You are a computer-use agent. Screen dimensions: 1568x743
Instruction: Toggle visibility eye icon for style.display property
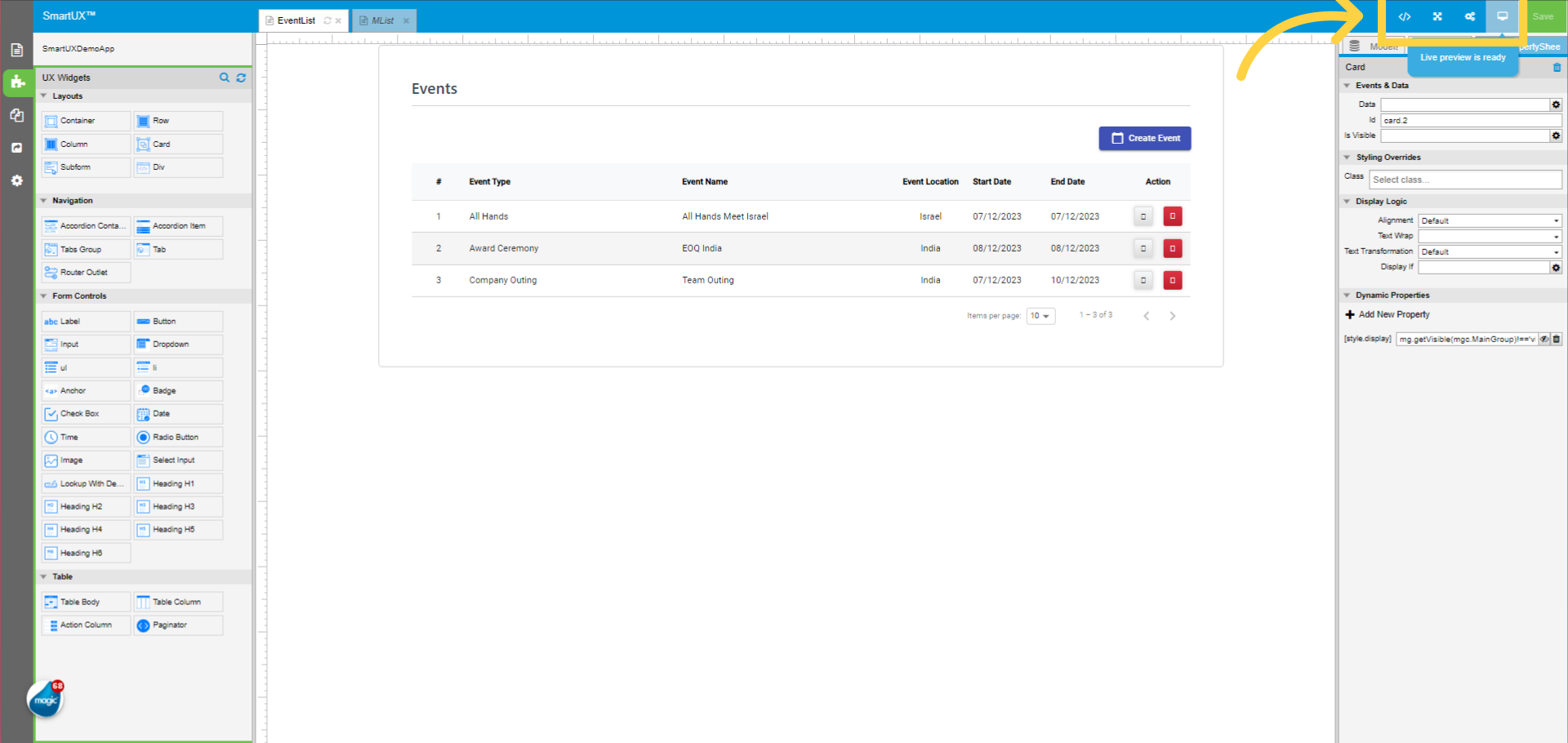[x=1544, y=339]
